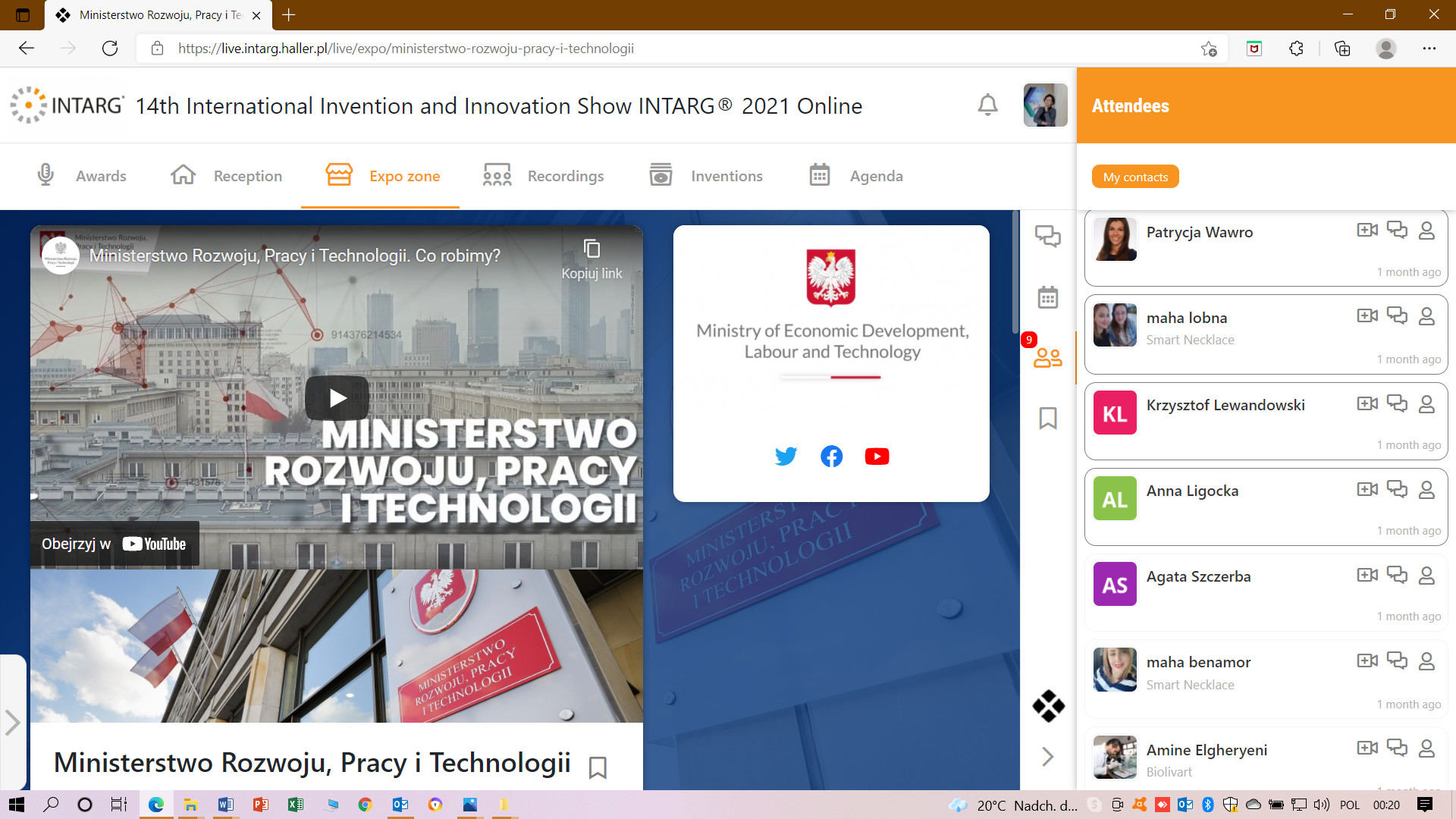This screenshot has height=819, width=1456.
Task: Start video call with Patrycja Wawro
Action: (x=1367, y=230)
